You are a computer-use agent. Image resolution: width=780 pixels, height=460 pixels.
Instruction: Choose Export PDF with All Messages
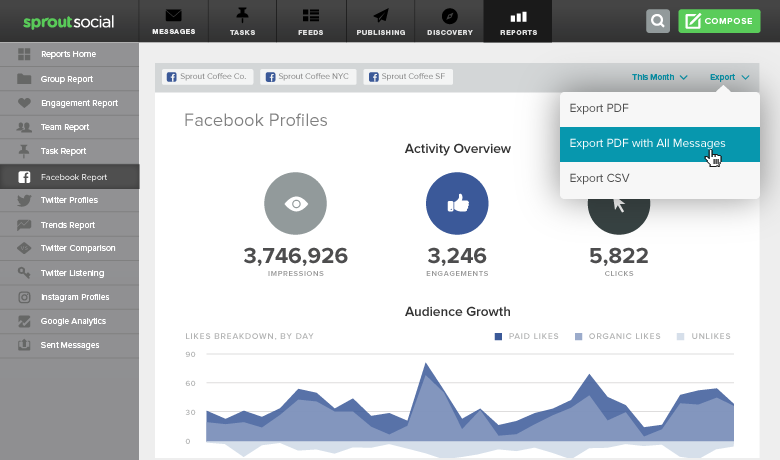click(660, 144)
